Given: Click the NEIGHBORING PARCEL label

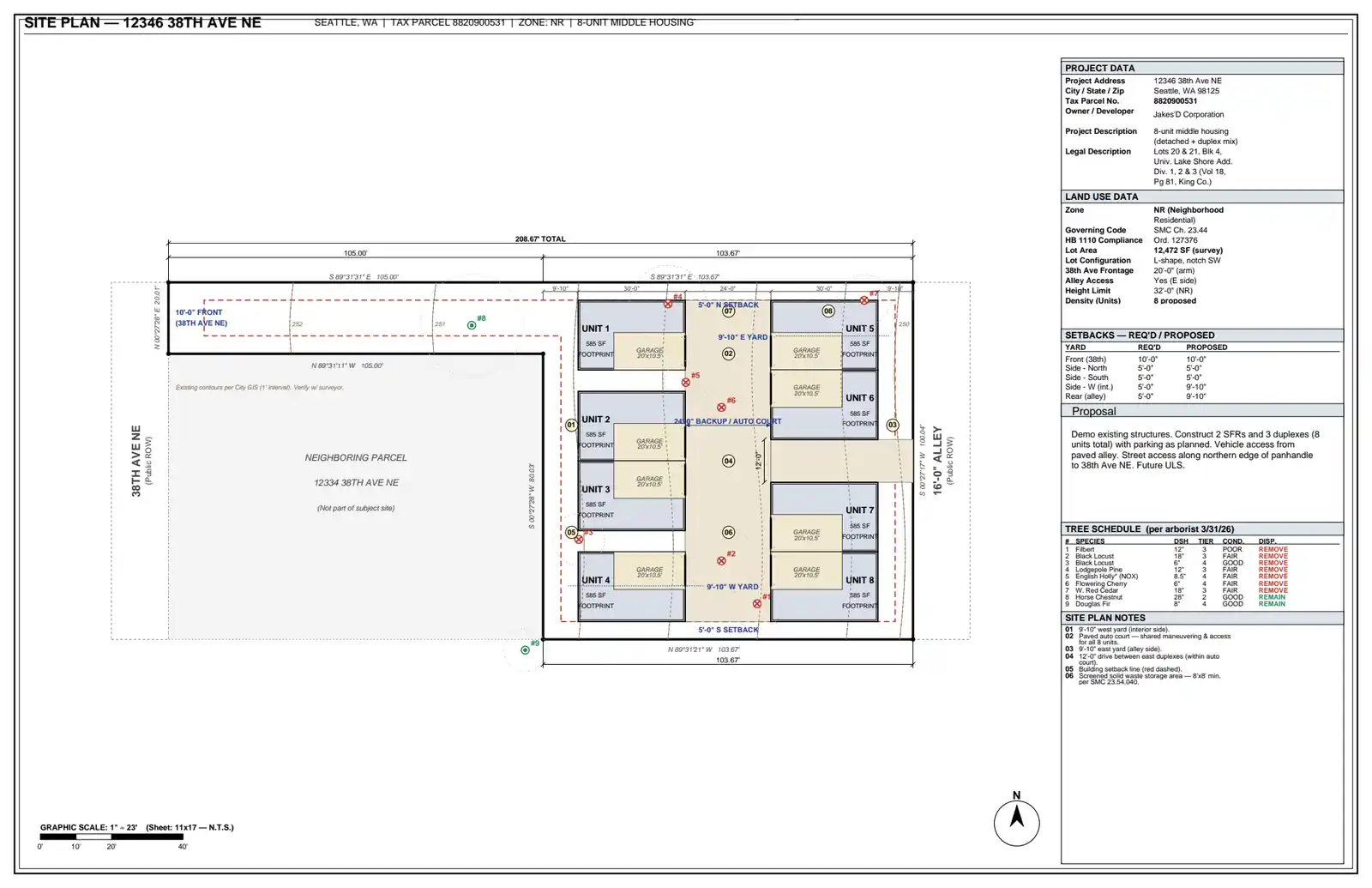Looking at the screenshot, I should click(x=356, y=458).
